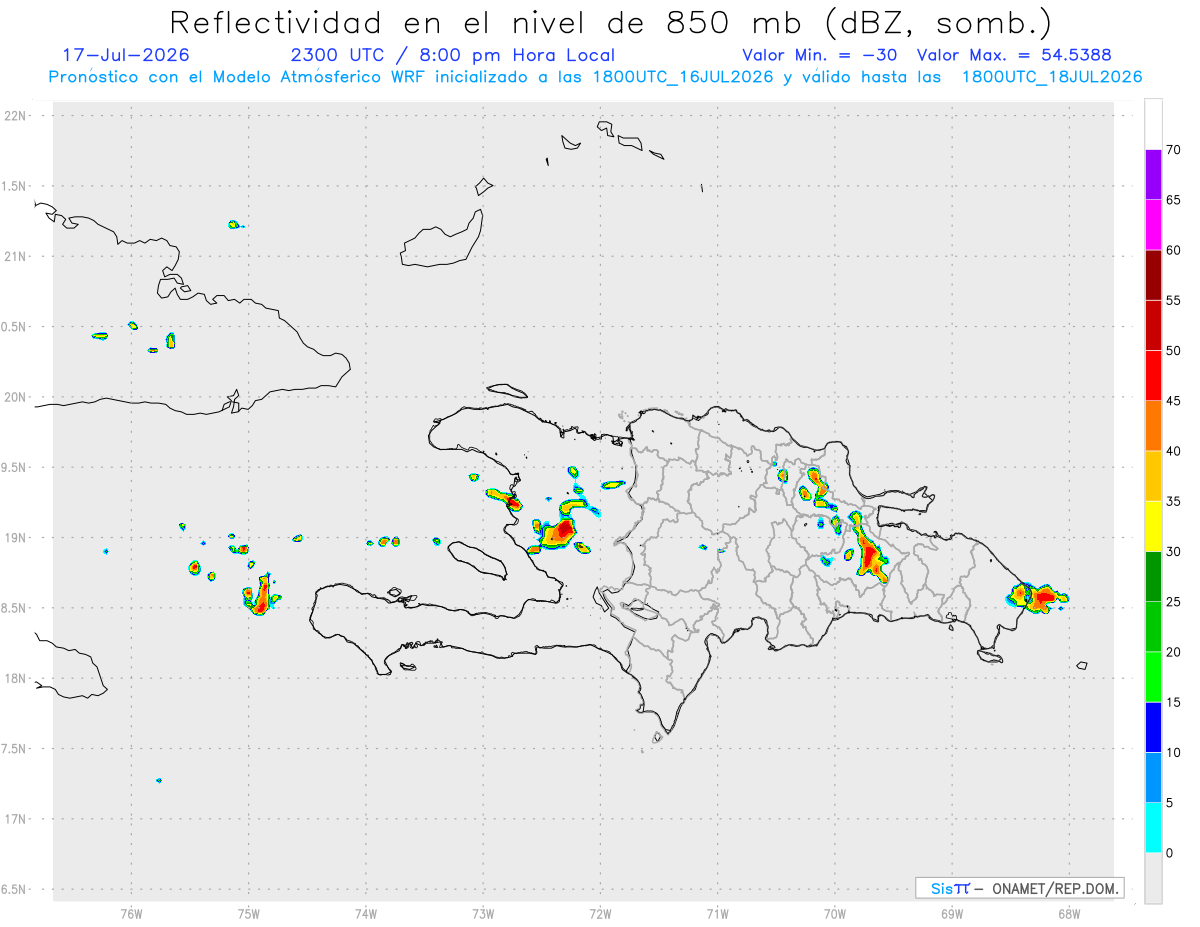Click the legend value '20'

pos(1173,652)
